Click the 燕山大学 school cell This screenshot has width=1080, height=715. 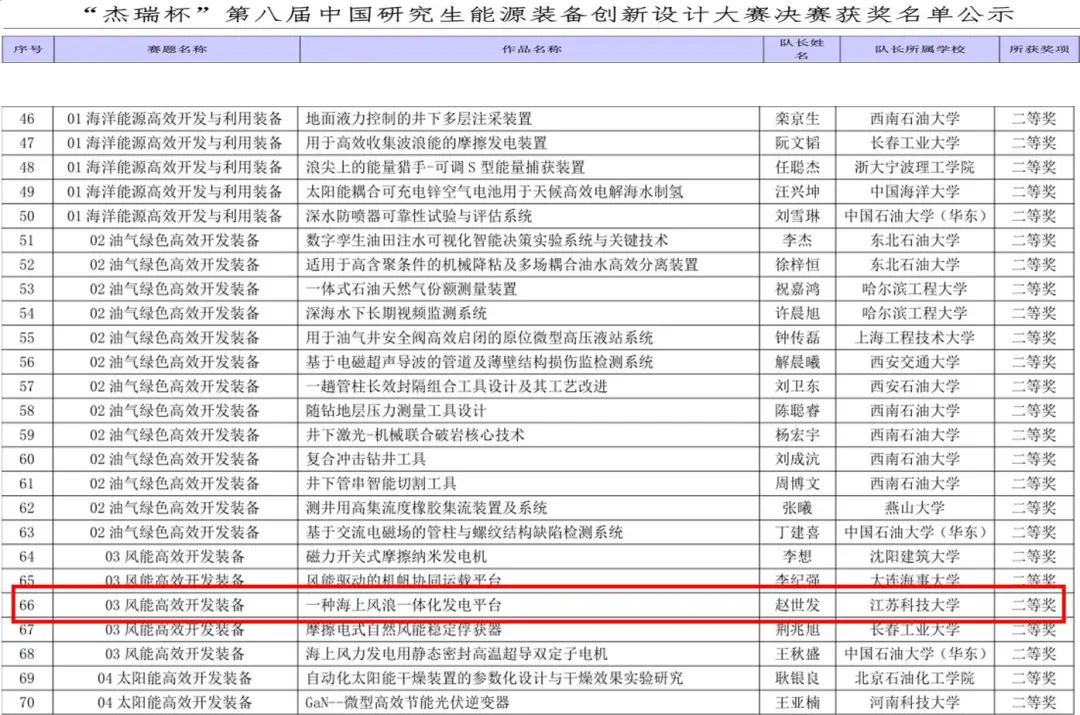point(915,508)
